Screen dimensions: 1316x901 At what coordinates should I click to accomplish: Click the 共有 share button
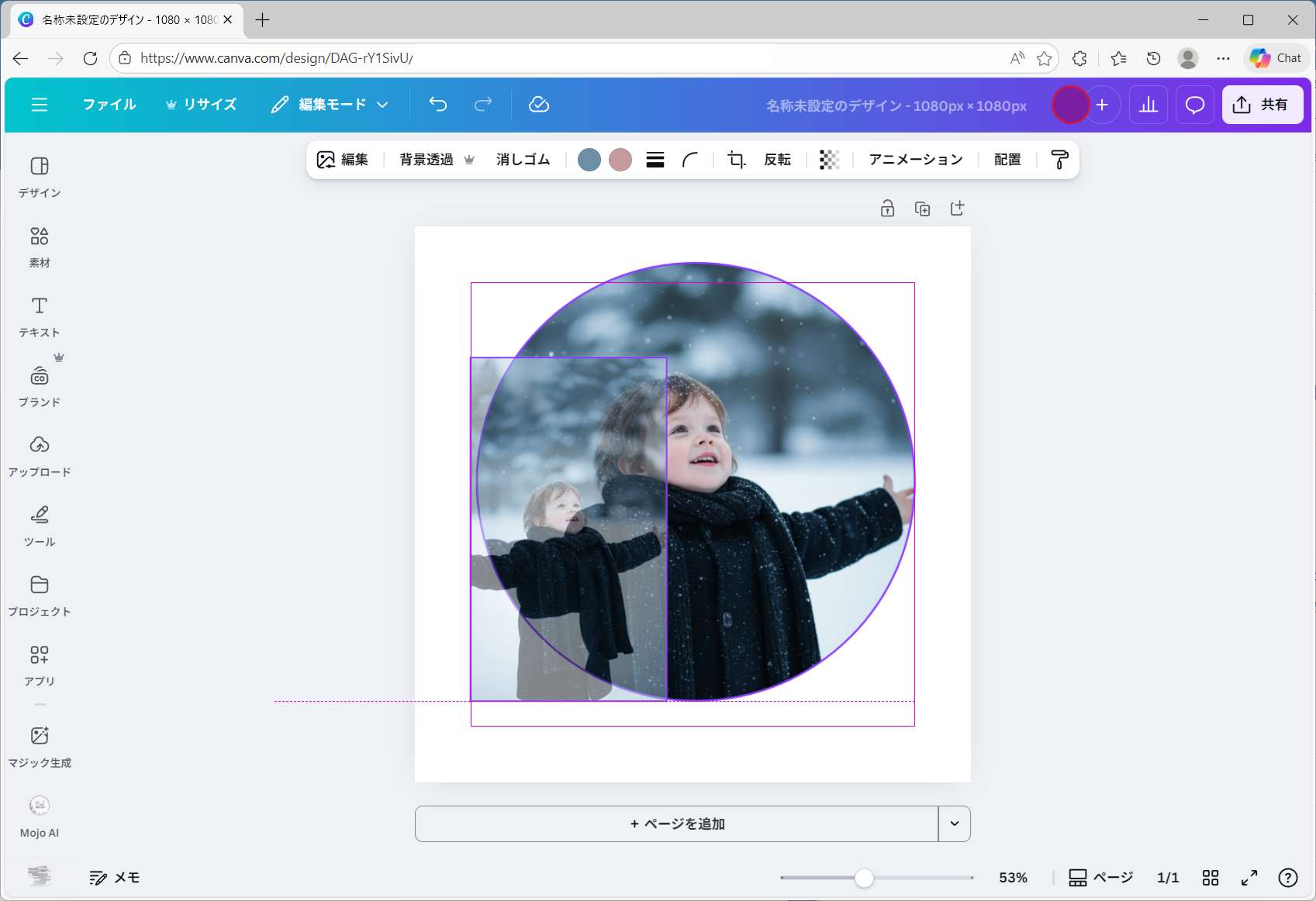click(x=1262, y=105)
